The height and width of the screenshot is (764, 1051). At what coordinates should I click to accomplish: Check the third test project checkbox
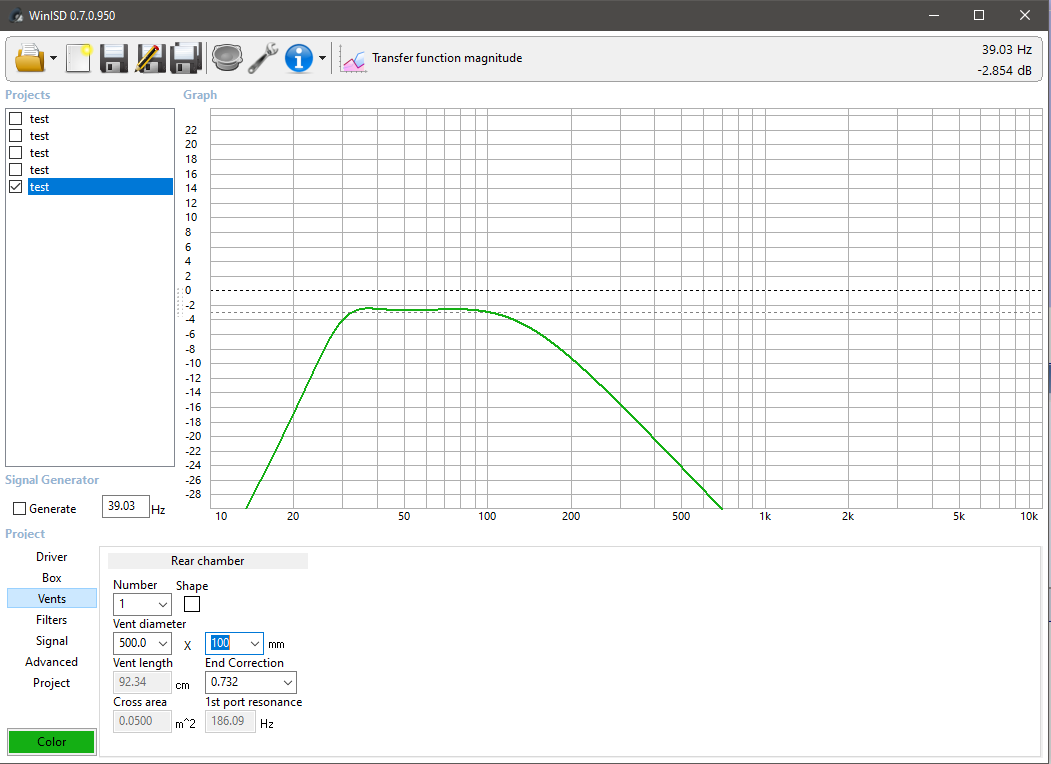coord(16,153)
